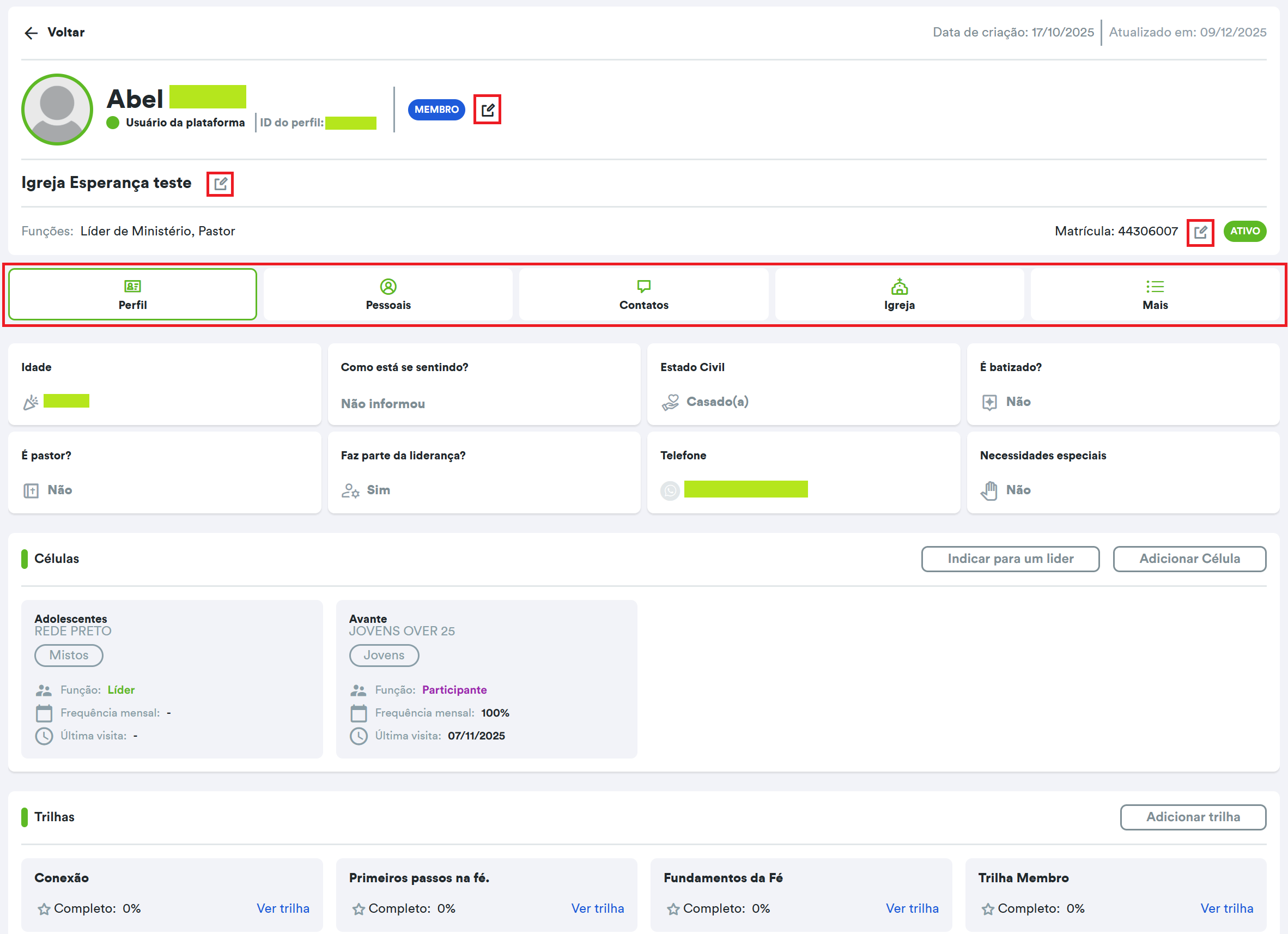The width and height of the screenshot is (1288, 934).
Task: Click edit icon beside Igreja Esperança teste
Action: tap(220, 184)
